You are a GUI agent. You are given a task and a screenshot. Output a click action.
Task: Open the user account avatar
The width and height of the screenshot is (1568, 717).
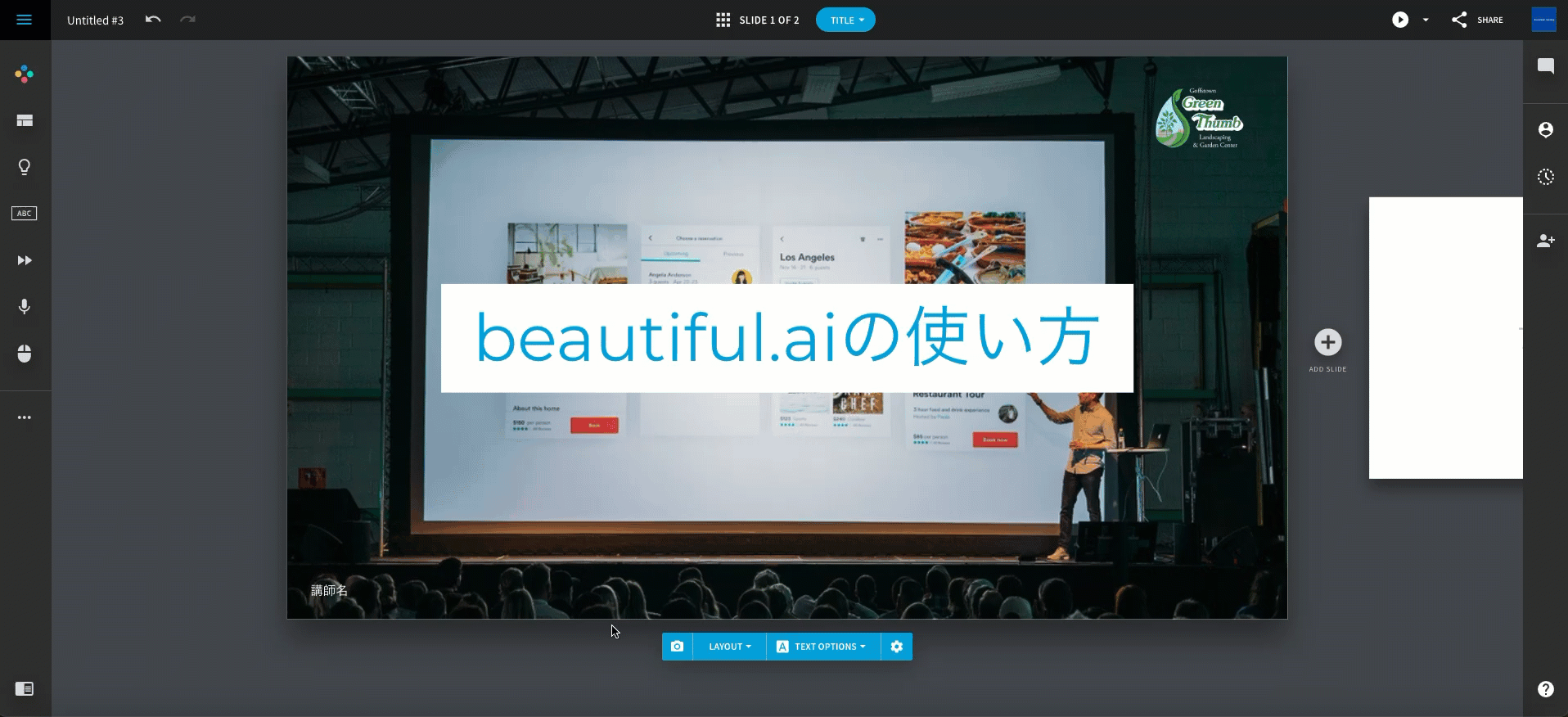[x=1543, y=20]
